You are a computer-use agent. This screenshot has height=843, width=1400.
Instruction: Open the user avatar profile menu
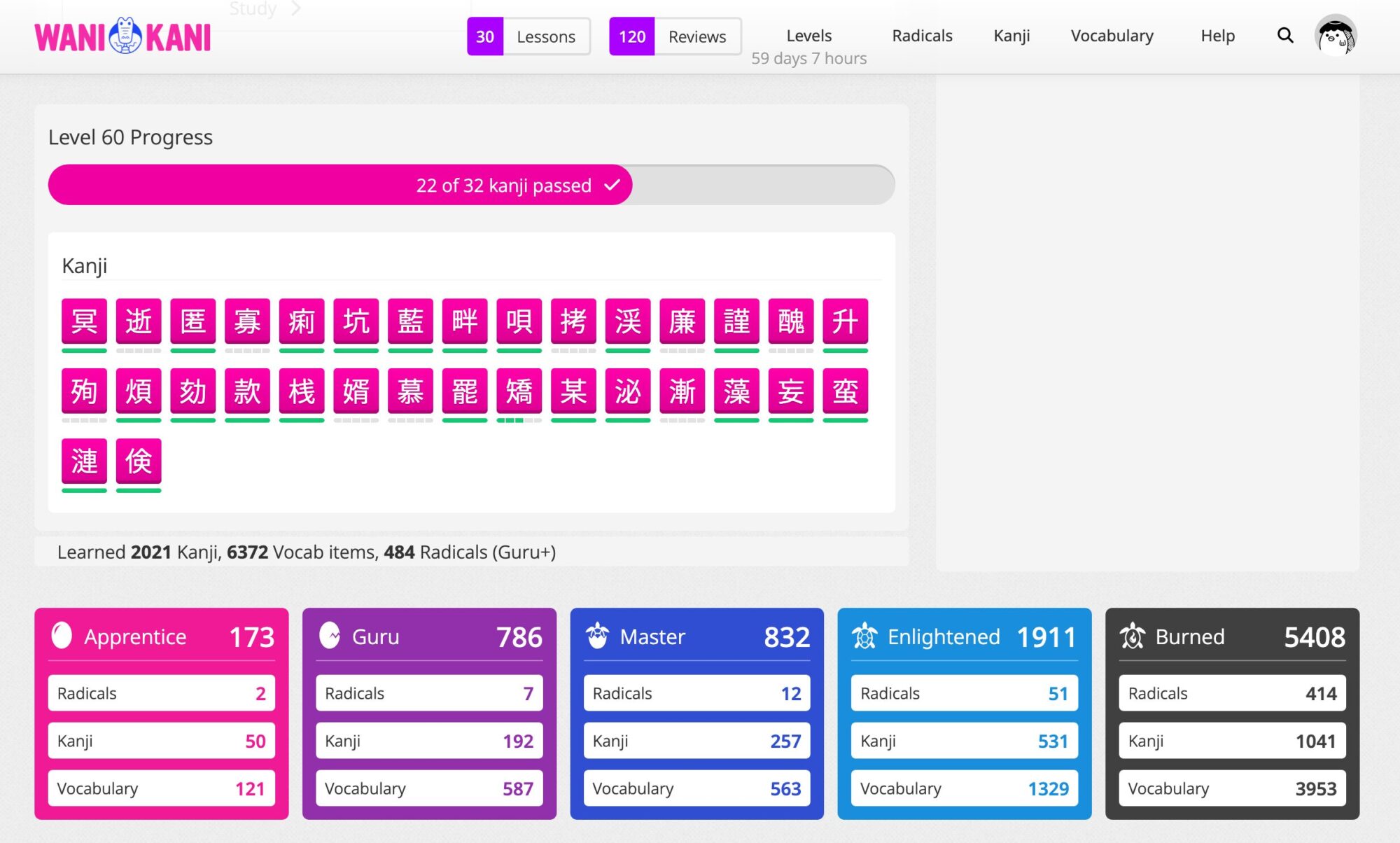1336,36
